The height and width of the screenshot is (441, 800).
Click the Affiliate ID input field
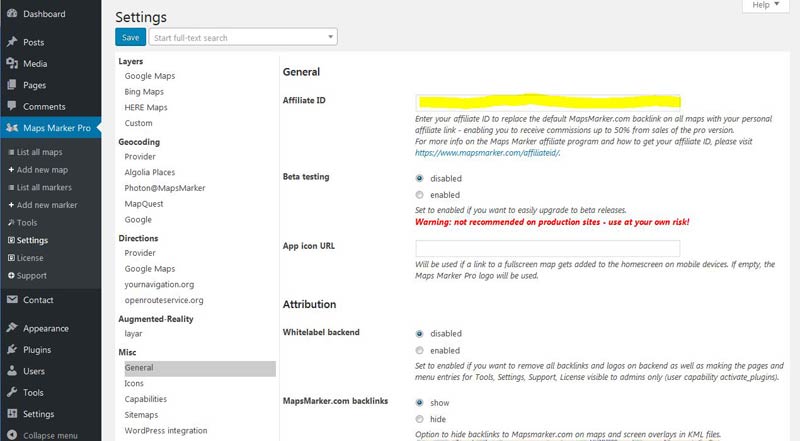point(547,102)
